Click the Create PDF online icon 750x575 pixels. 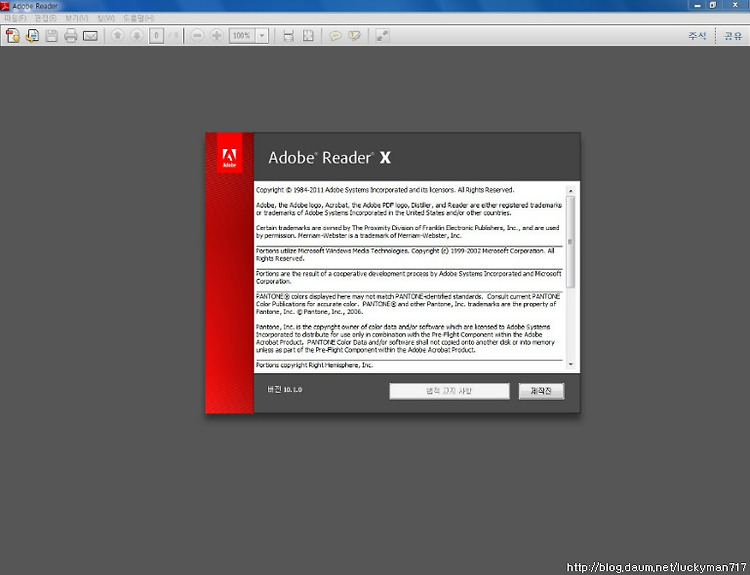tap(13, 36)
